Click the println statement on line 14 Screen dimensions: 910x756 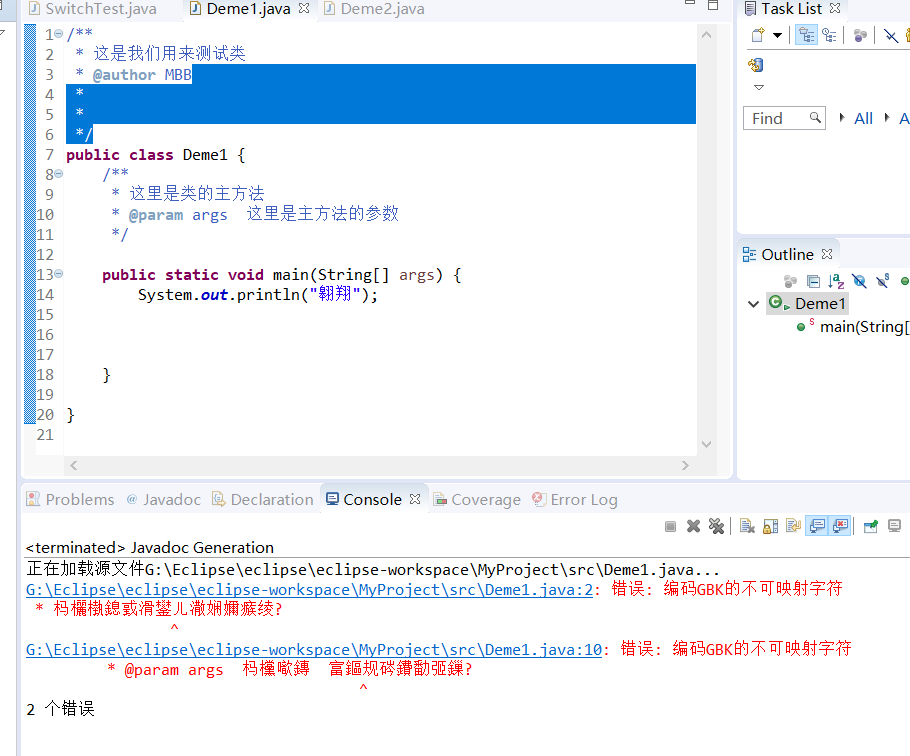(258, 294)
